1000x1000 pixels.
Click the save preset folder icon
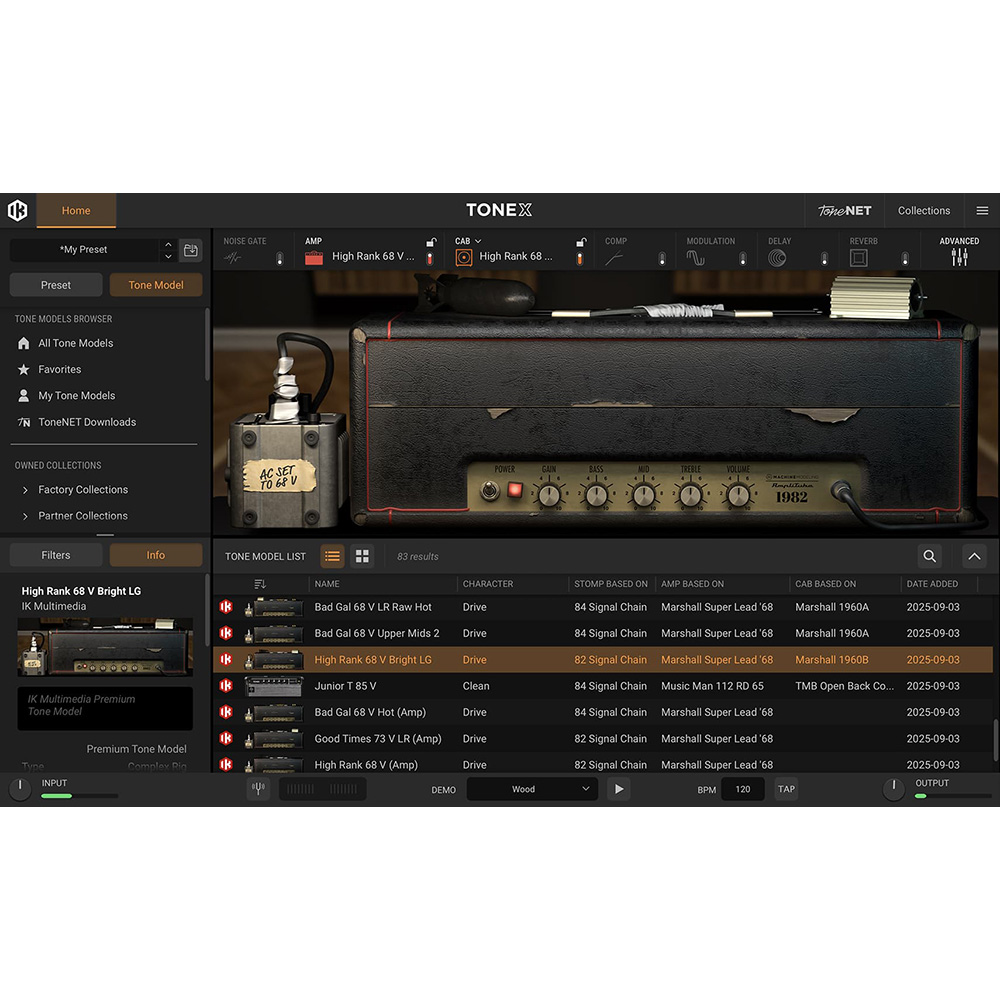click(191, 250)
